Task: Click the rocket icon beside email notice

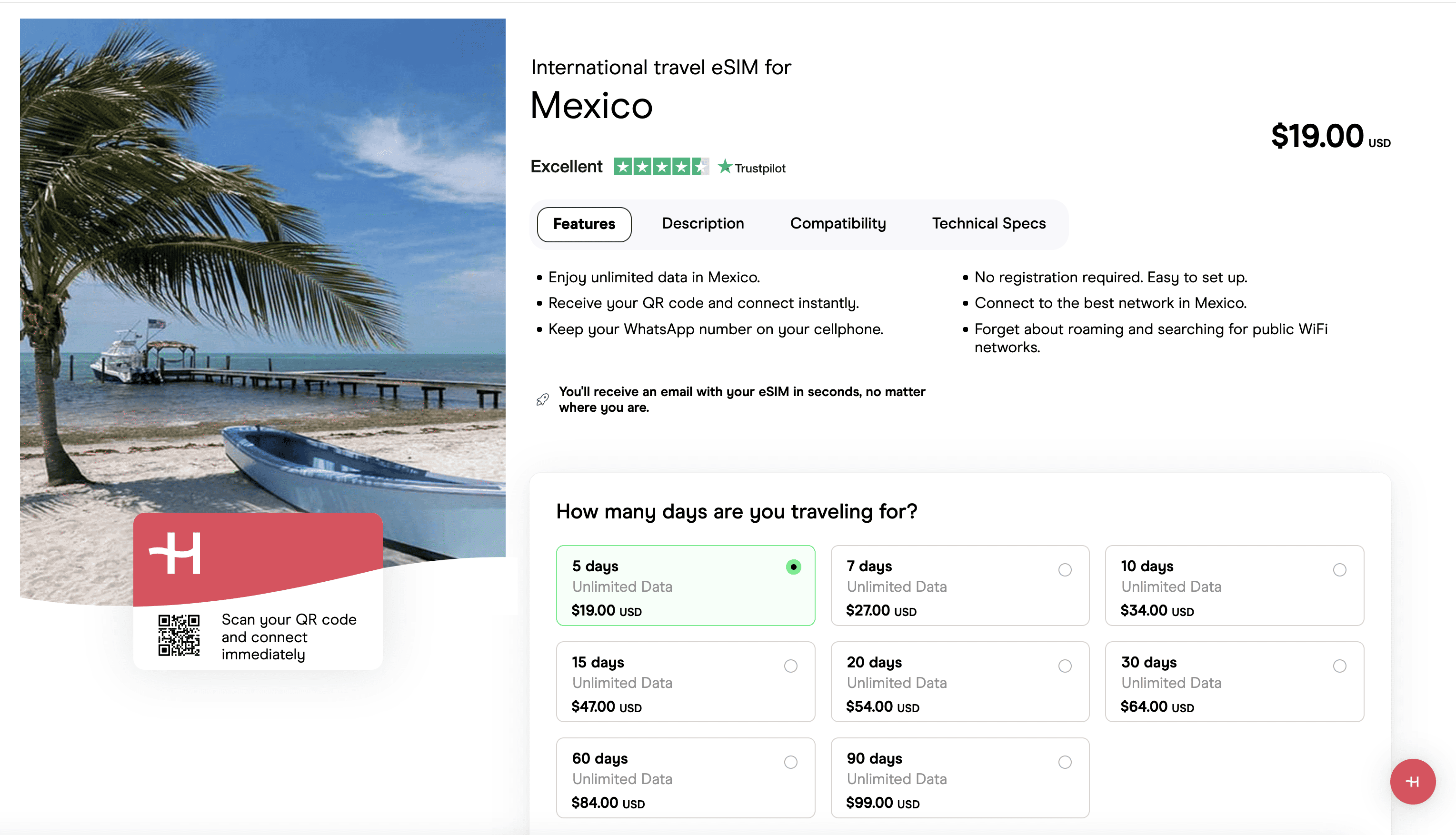Action: (x=542, y=400)
